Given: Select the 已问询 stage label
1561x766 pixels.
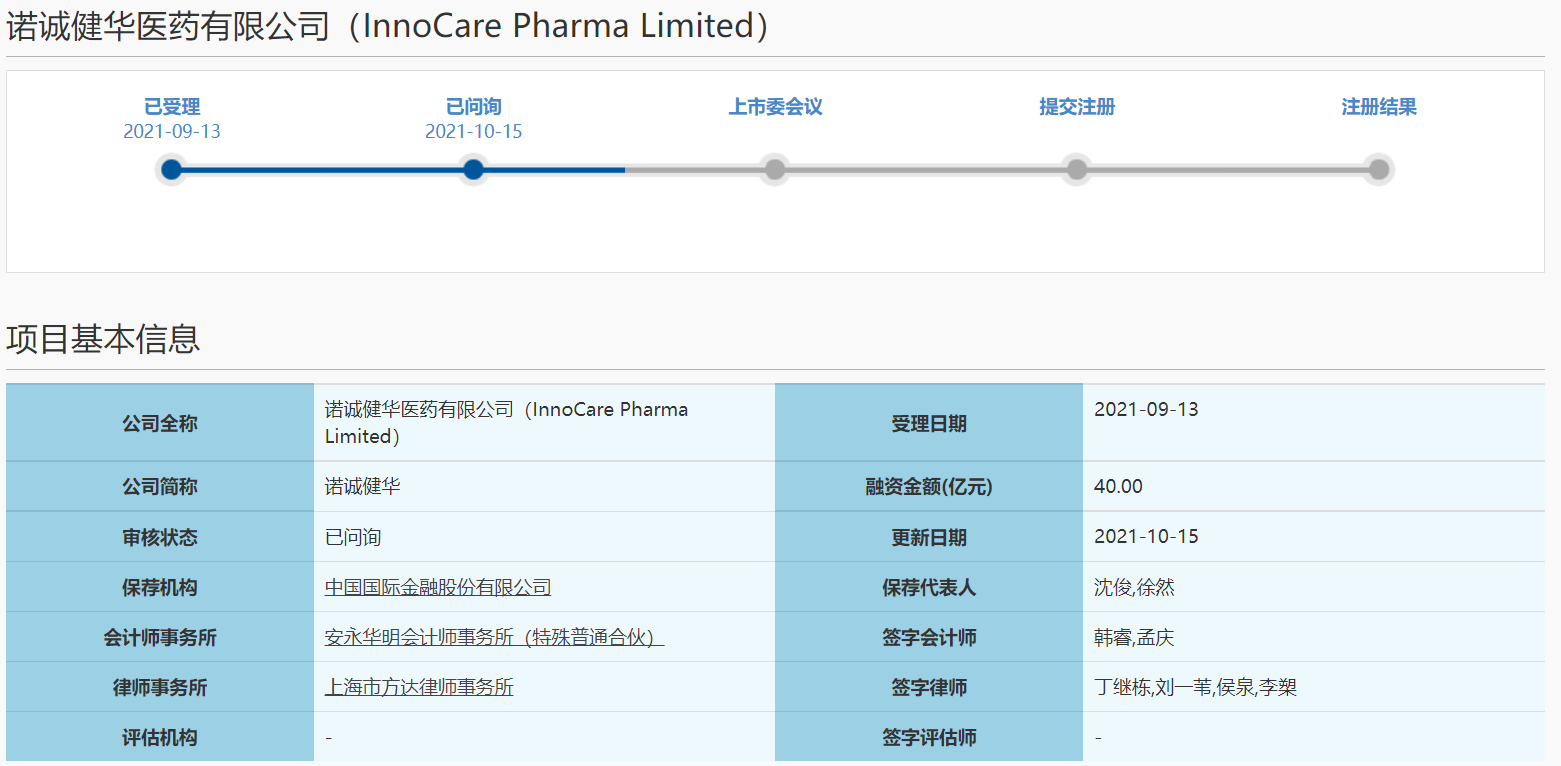Looking at the screenshot, I should pyautogui.click(x=474, y=107).
